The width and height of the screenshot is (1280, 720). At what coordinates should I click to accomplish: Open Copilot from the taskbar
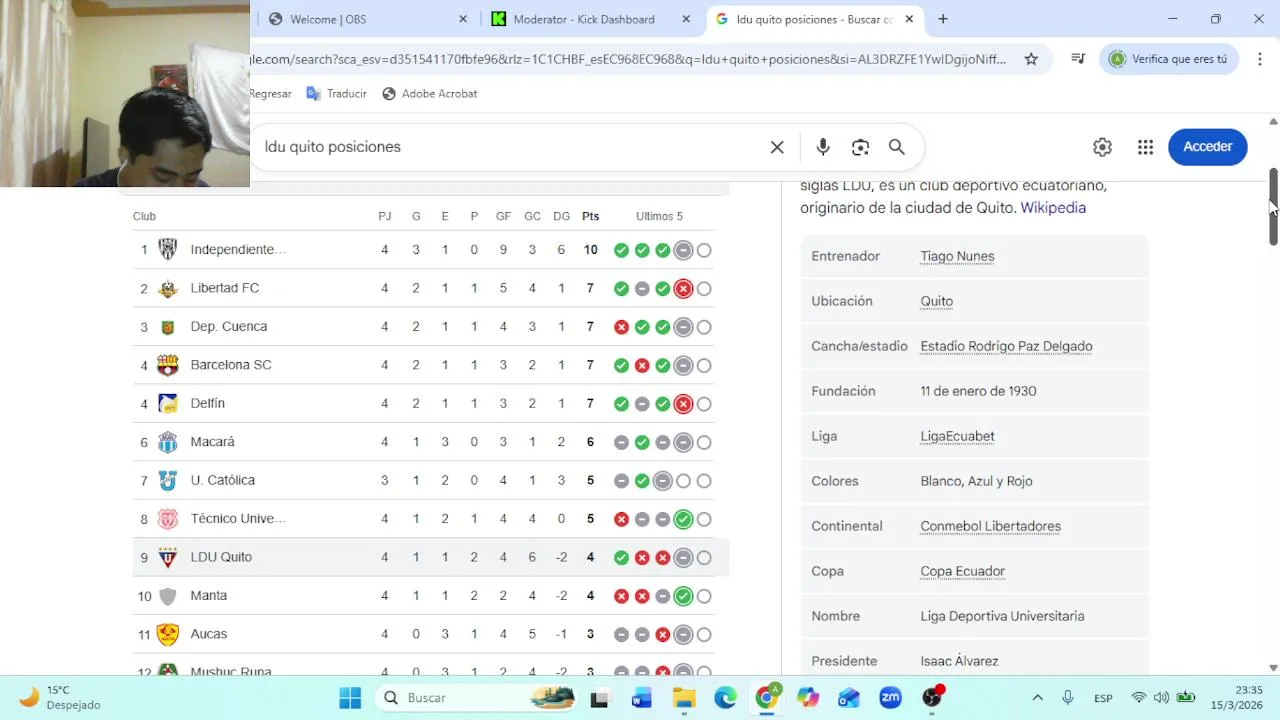click(x=808, y=698)
